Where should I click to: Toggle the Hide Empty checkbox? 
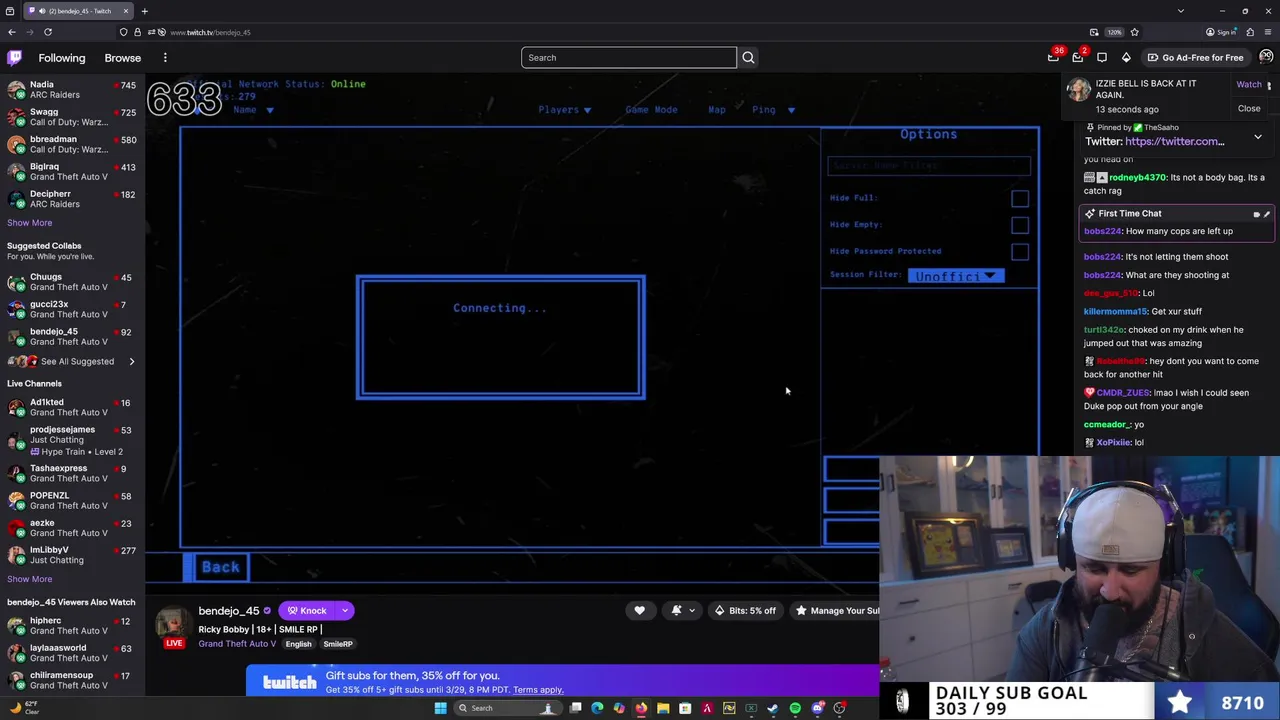[1019, 225]
